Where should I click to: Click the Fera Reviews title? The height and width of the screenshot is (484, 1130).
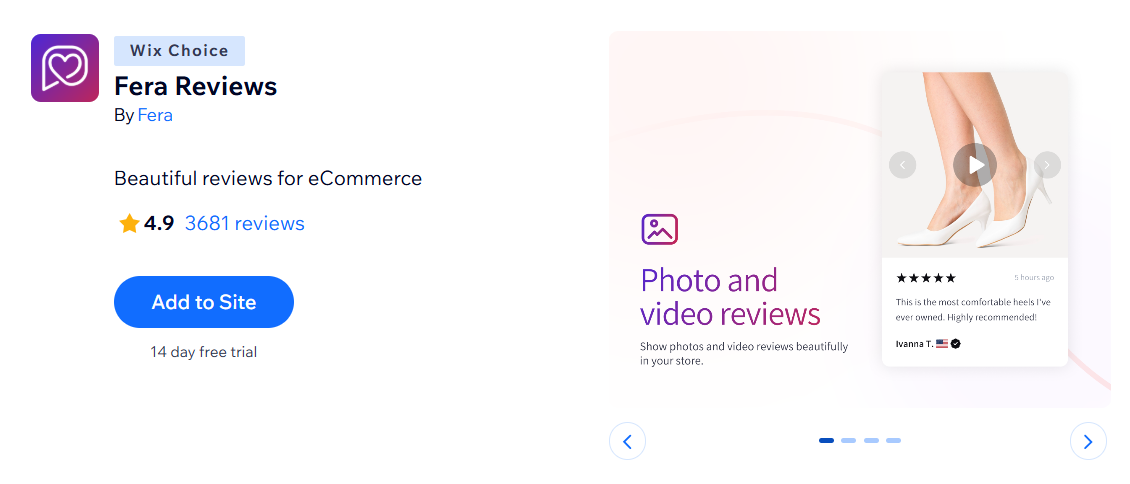[195, 86]
